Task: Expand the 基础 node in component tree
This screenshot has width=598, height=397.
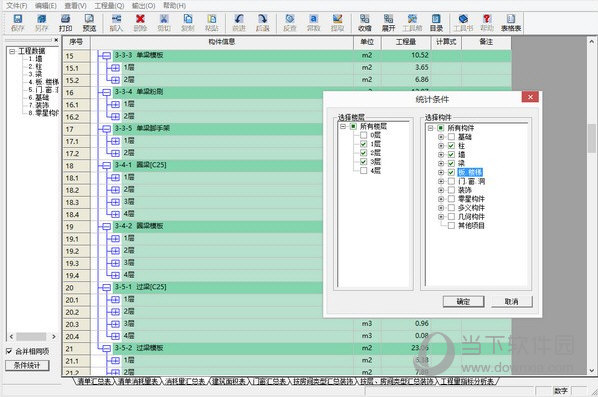Action: (x=441, y=137)
